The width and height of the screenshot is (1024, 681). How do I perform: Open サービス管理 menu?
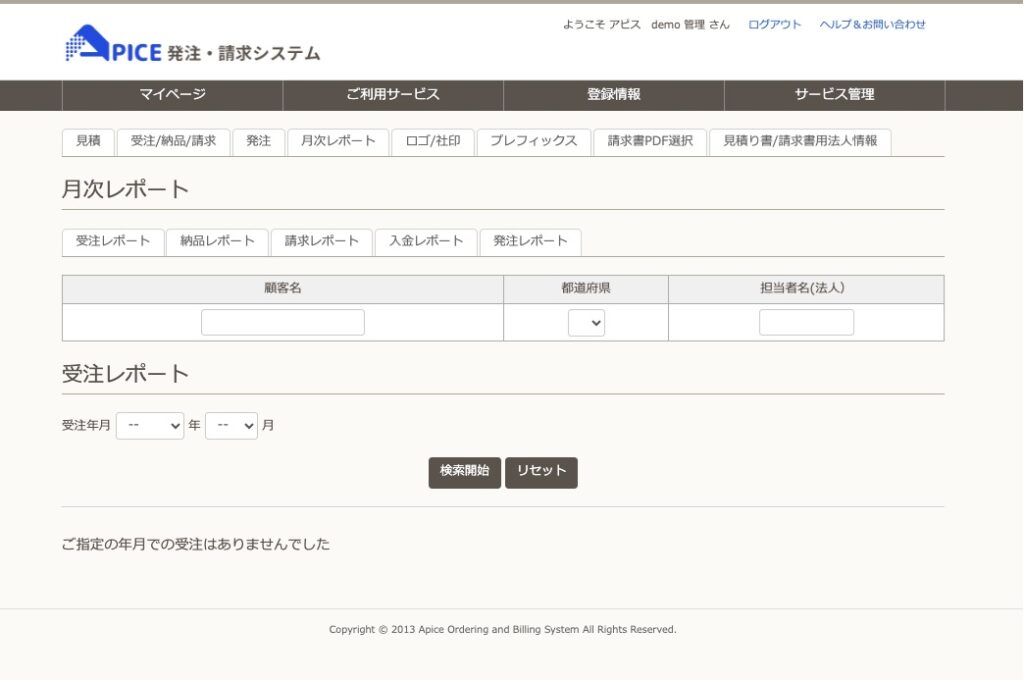[835, 95]
